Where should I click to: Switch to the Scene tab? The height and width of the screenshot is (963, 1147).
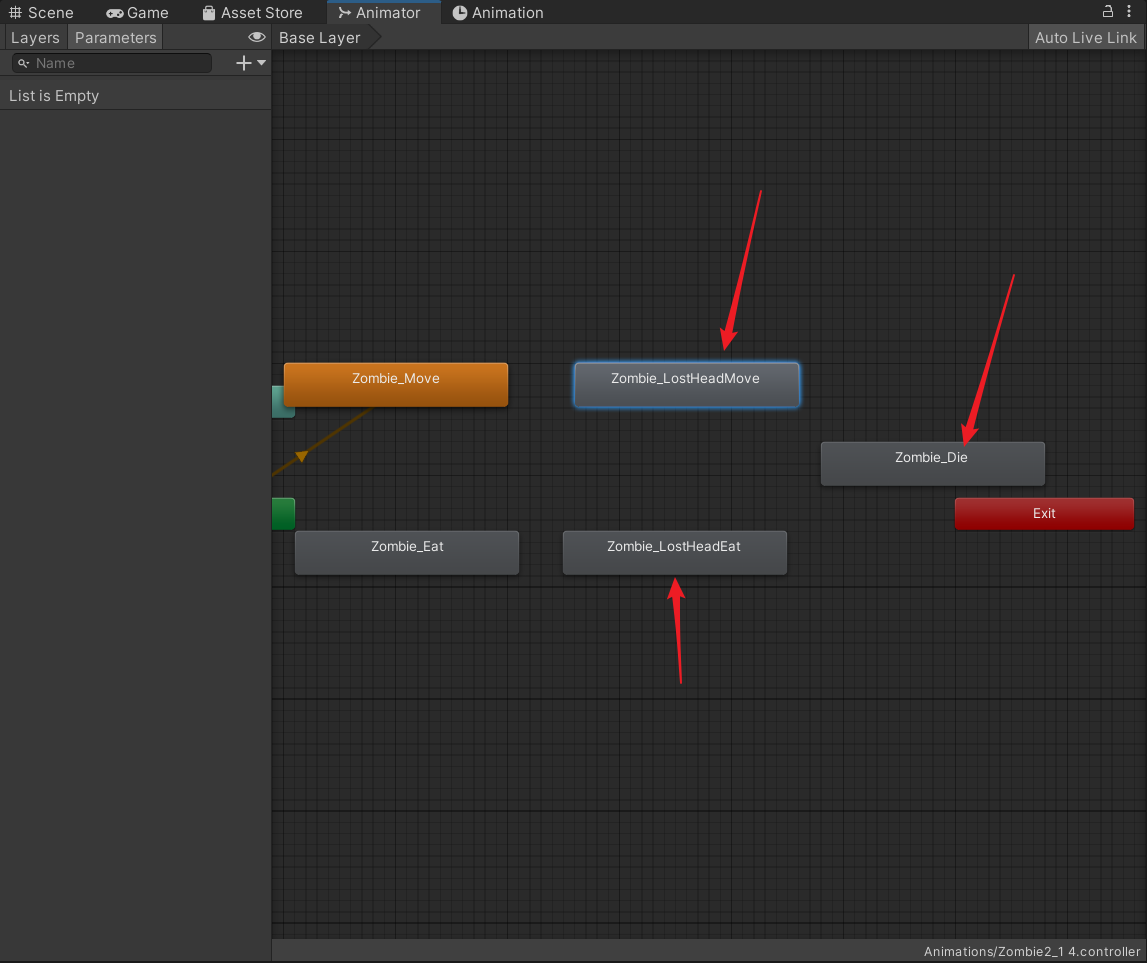[x=41, y=13]
